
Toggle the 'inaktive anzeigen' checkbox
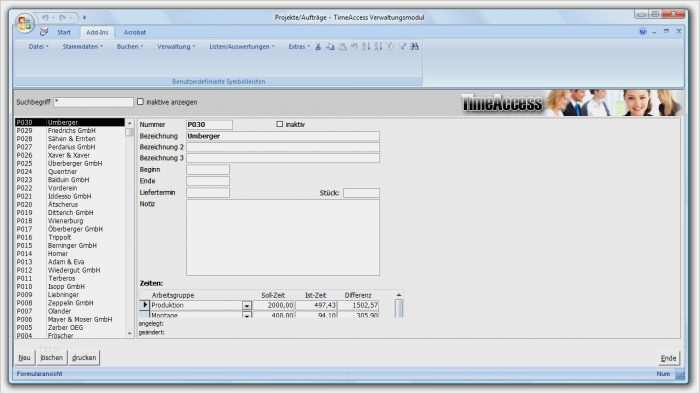[x=141, y=102]
